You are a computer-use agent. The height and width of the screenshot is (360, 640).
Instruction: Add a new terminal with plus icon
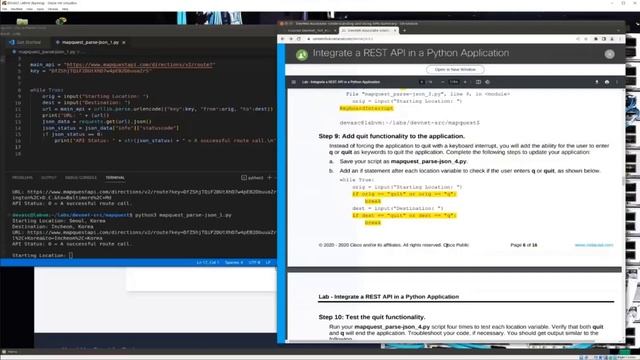(269, 178)
